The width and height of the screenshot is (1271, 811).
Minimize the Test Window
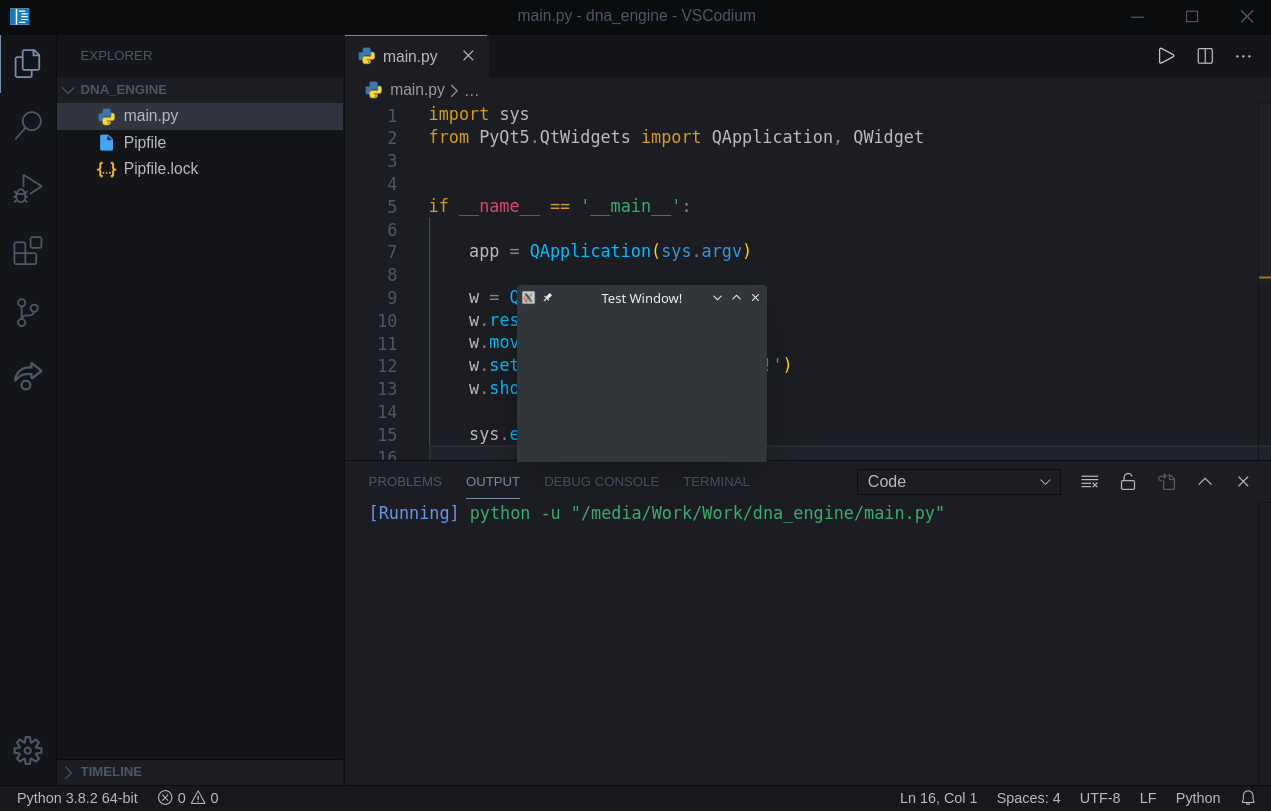(x=717, y=298)
